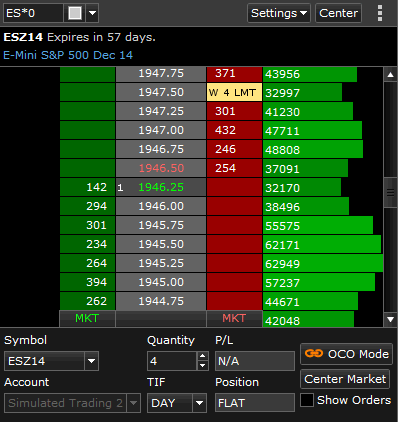Increase Quantity with the up spinner arrow

coord(202,356)
